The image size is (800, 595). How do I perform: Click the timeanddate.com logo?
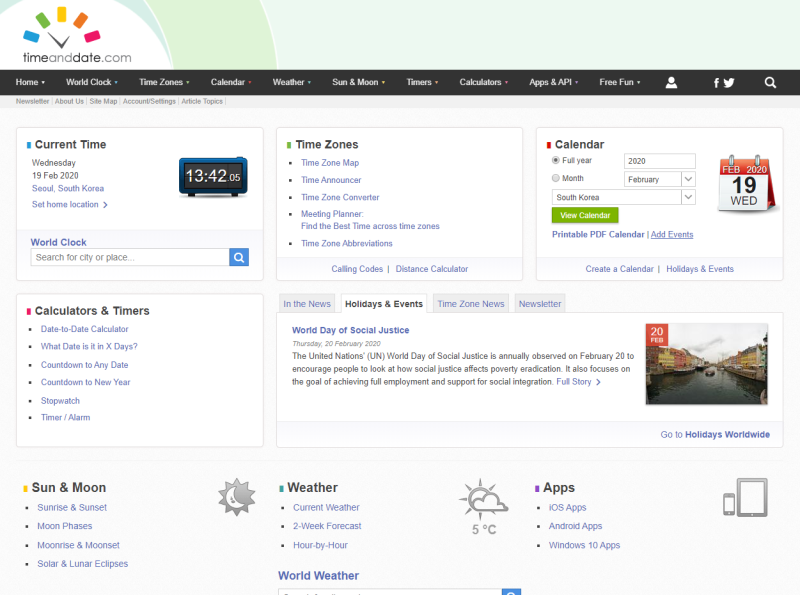tap(77, 35)
